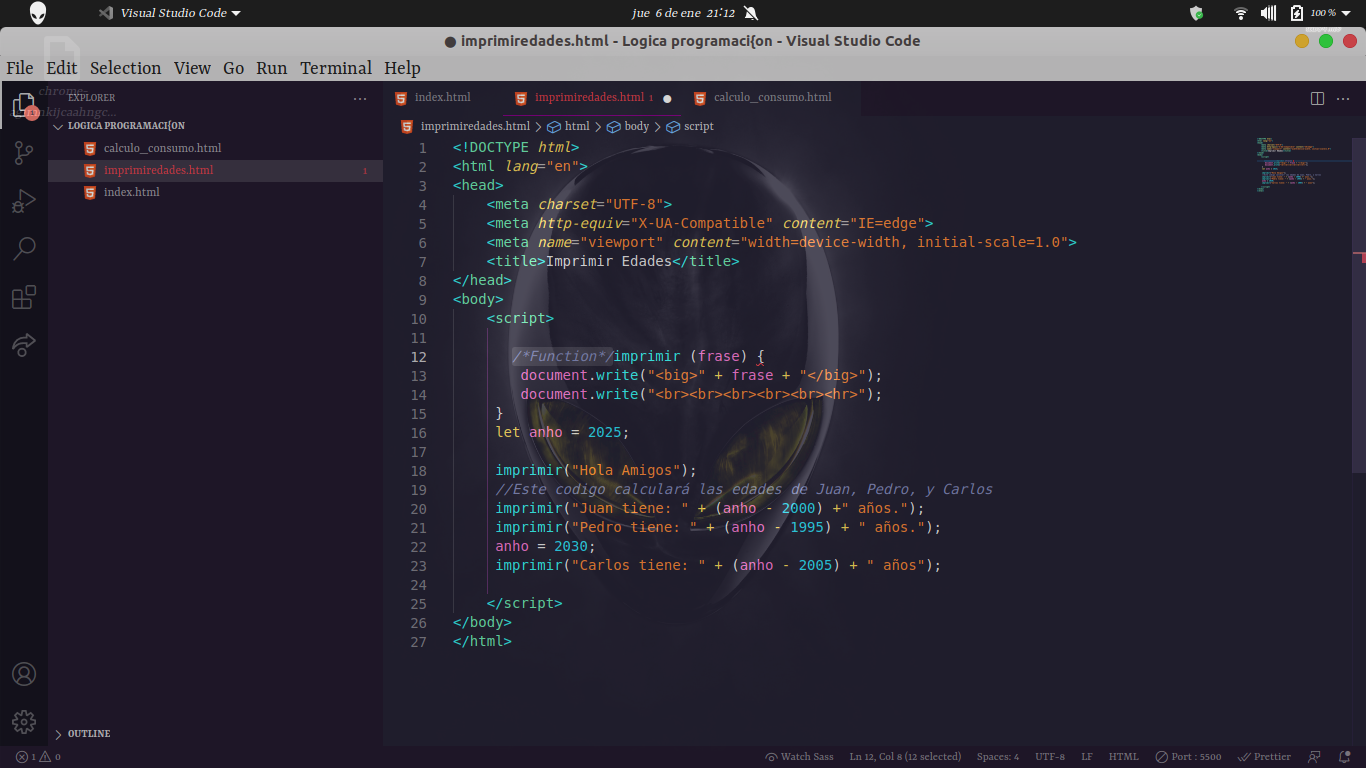Open the Alienware activities logo
Image resolution: width=1366 pixels, height=768 pixels.
[x=38, y=13]
